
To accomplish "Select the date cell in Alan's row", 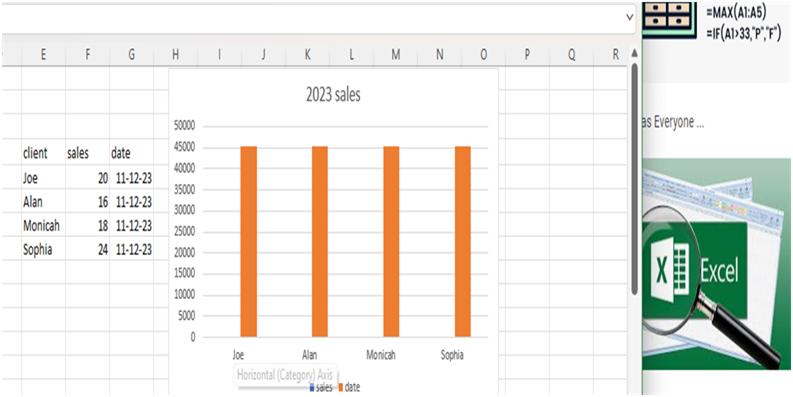I will (131, 201).
